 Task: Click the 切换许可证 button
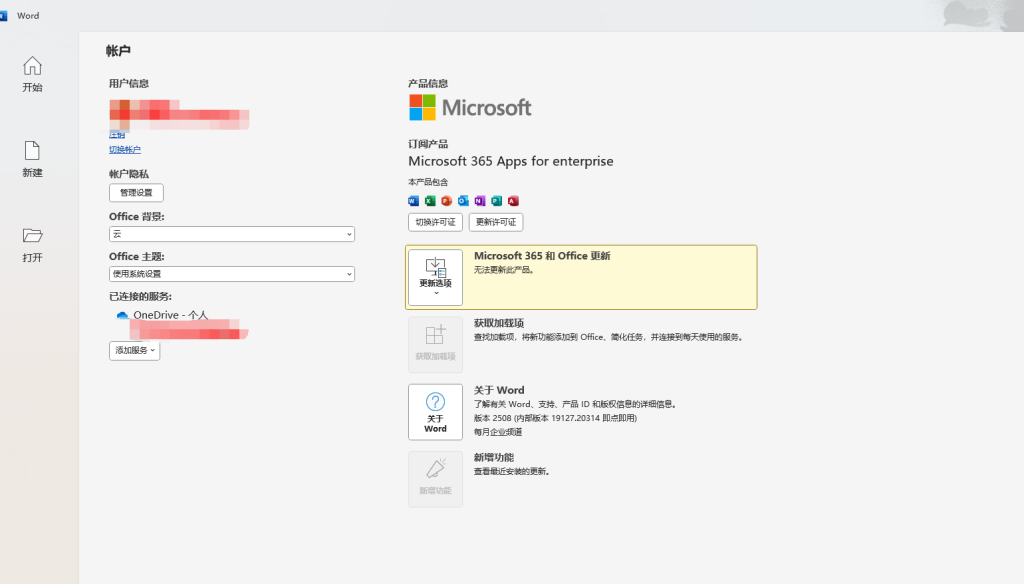[434, 222]
